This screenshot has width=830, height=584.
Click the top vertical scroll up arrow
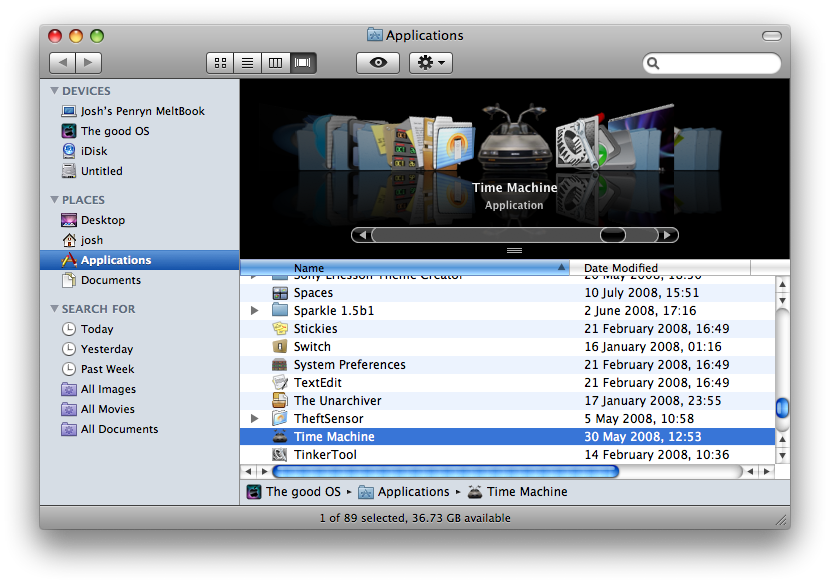(782, 284)
